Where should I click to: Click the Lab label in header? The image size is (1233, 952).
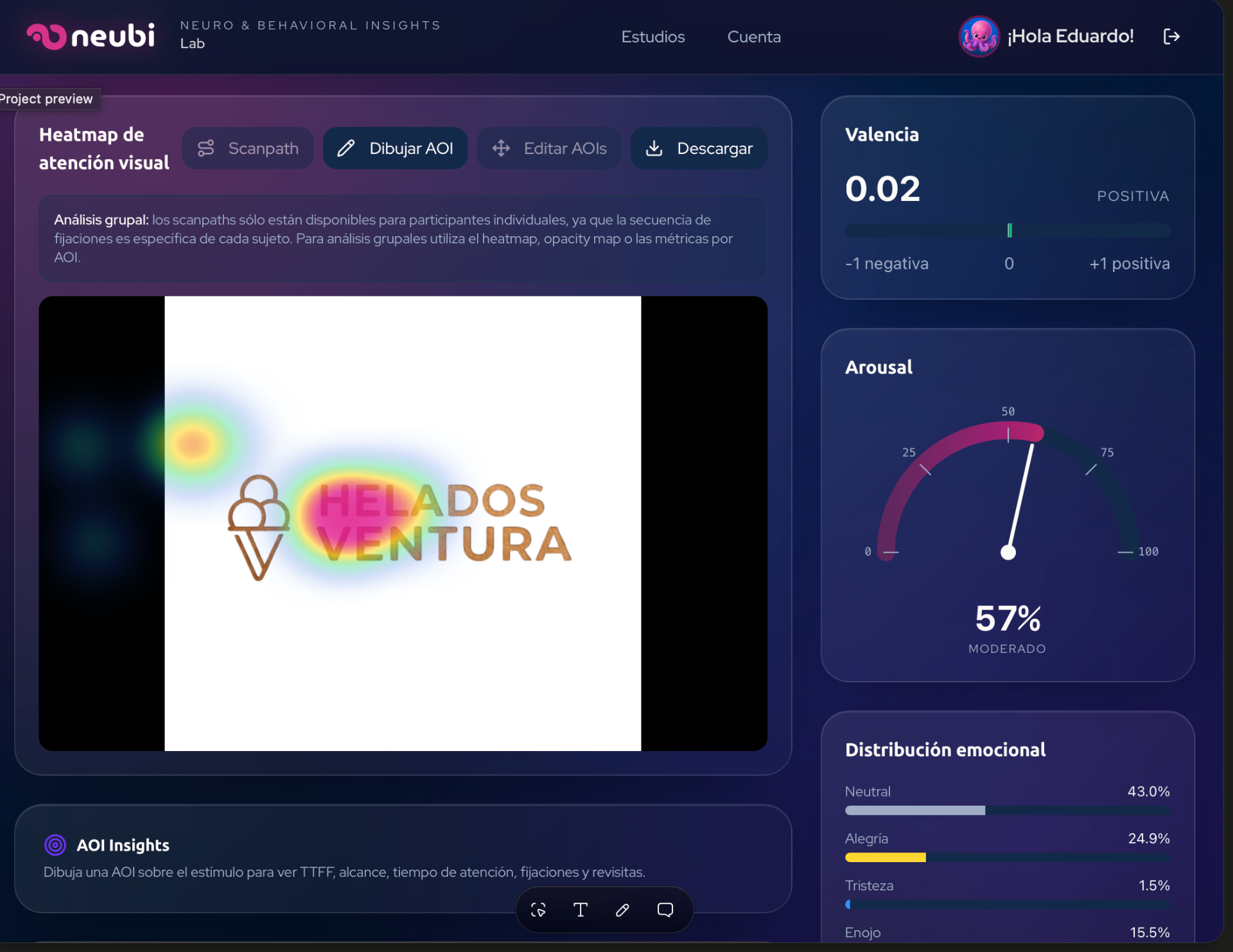click(x=192, y=44)
